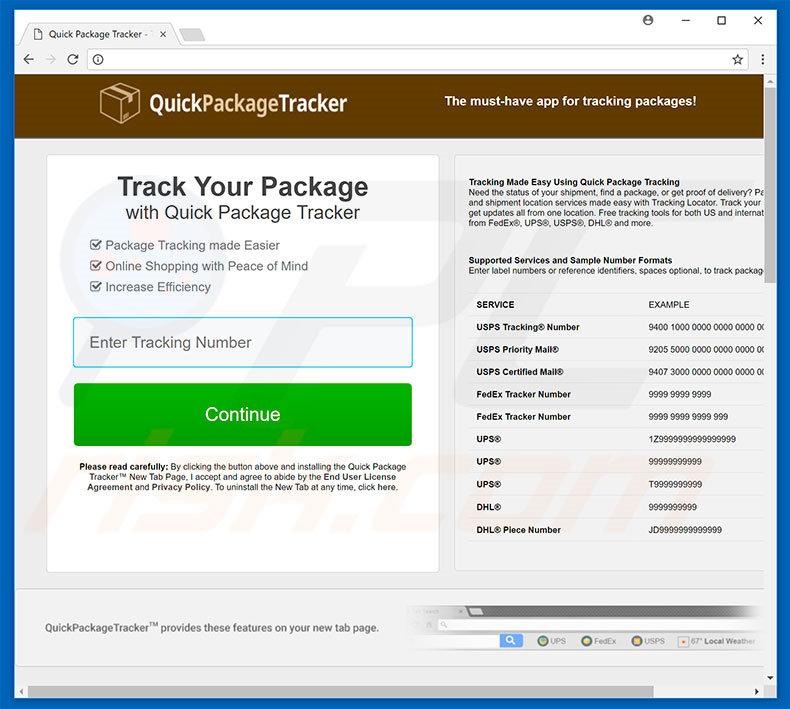Click the must-have app tagline text
790x709 pixels.
[570, 101]
